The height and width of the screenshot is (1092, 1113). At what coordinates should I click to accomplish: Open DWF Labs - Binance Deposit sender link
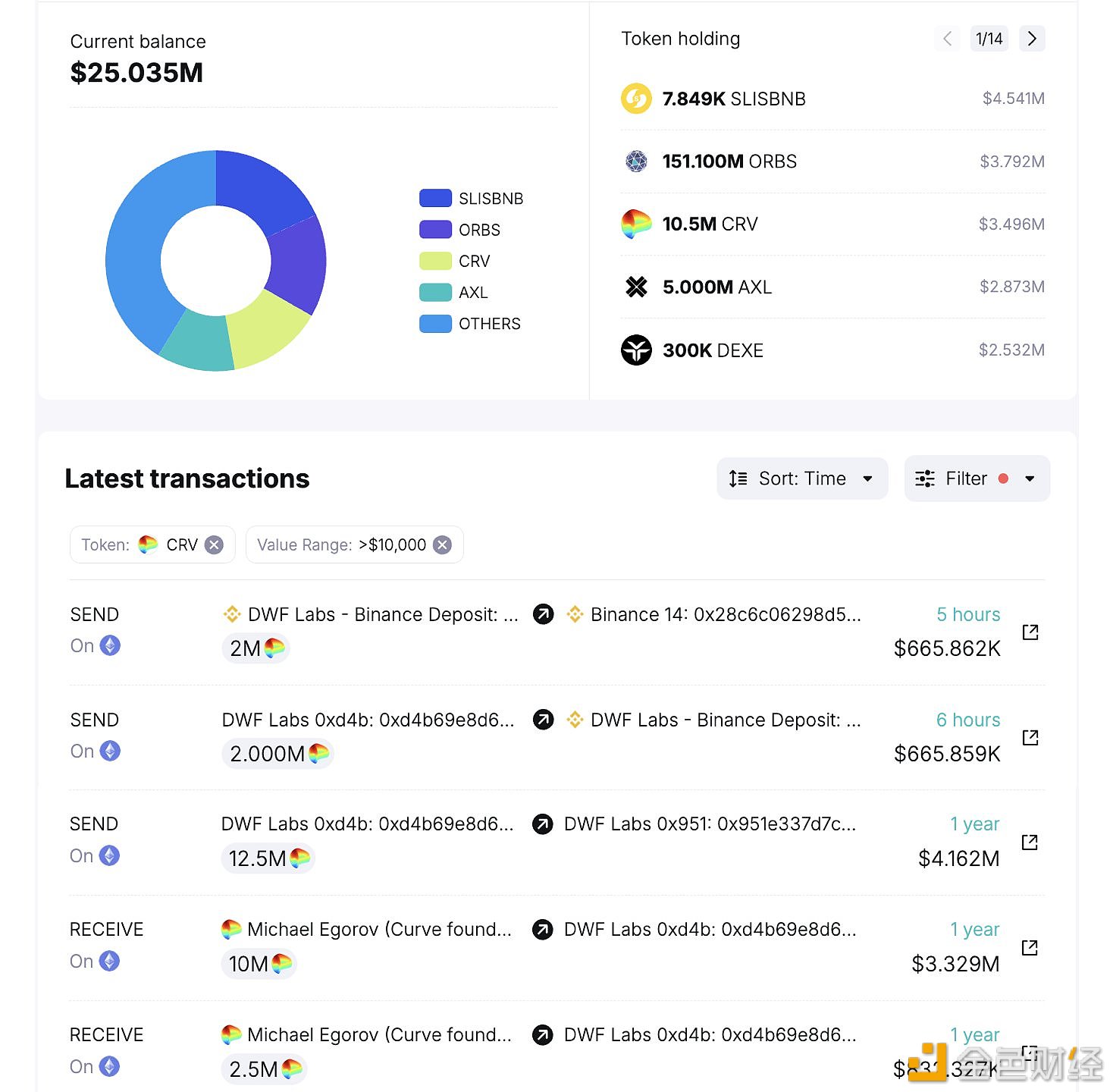click(383, 614)
